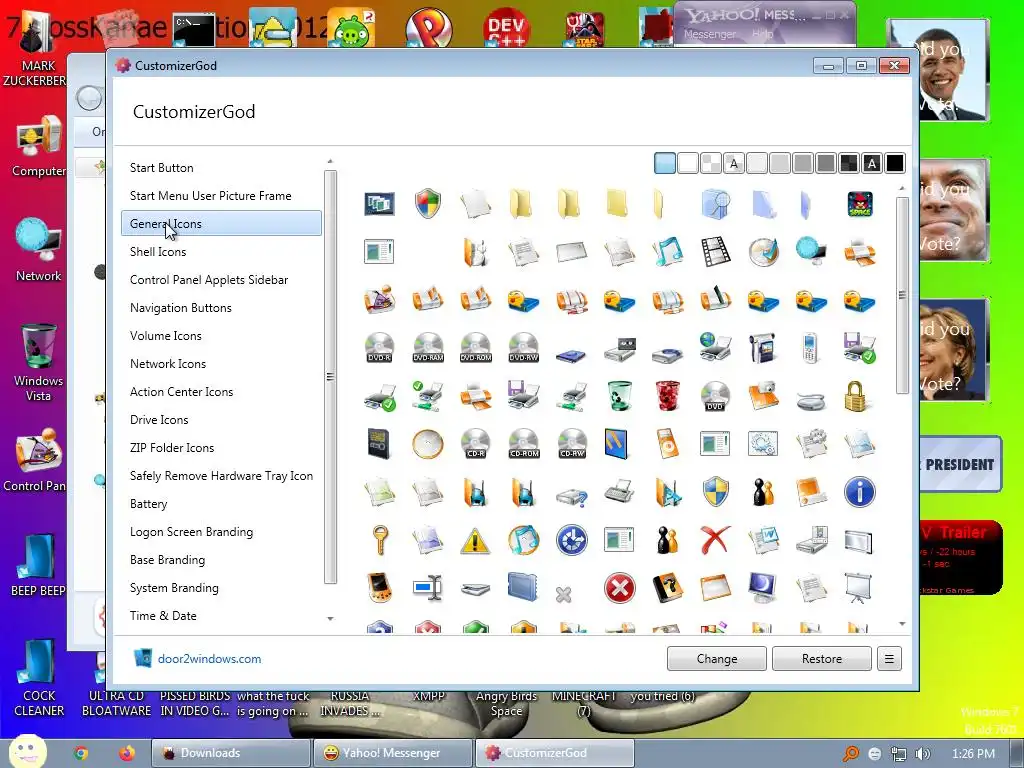The width and height of the screenshot is (1024, 768).
Task: Select the DVD-RW disc icon
Action: click(x=524, y=348)
